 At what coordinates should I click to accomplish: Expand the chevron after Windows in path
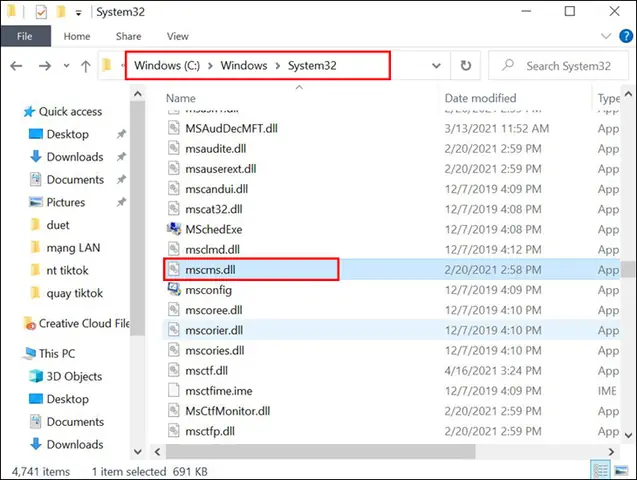[278, 66]
